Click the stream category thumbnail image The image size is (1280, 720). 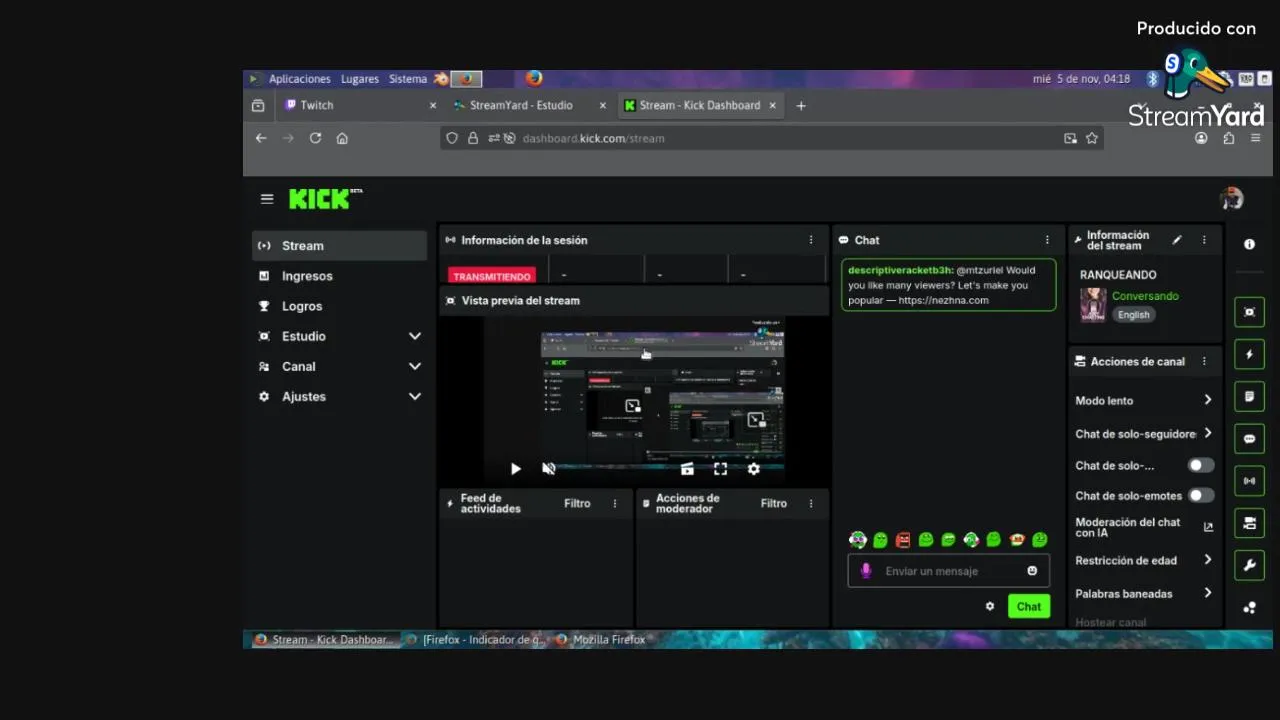(1093, 305)
